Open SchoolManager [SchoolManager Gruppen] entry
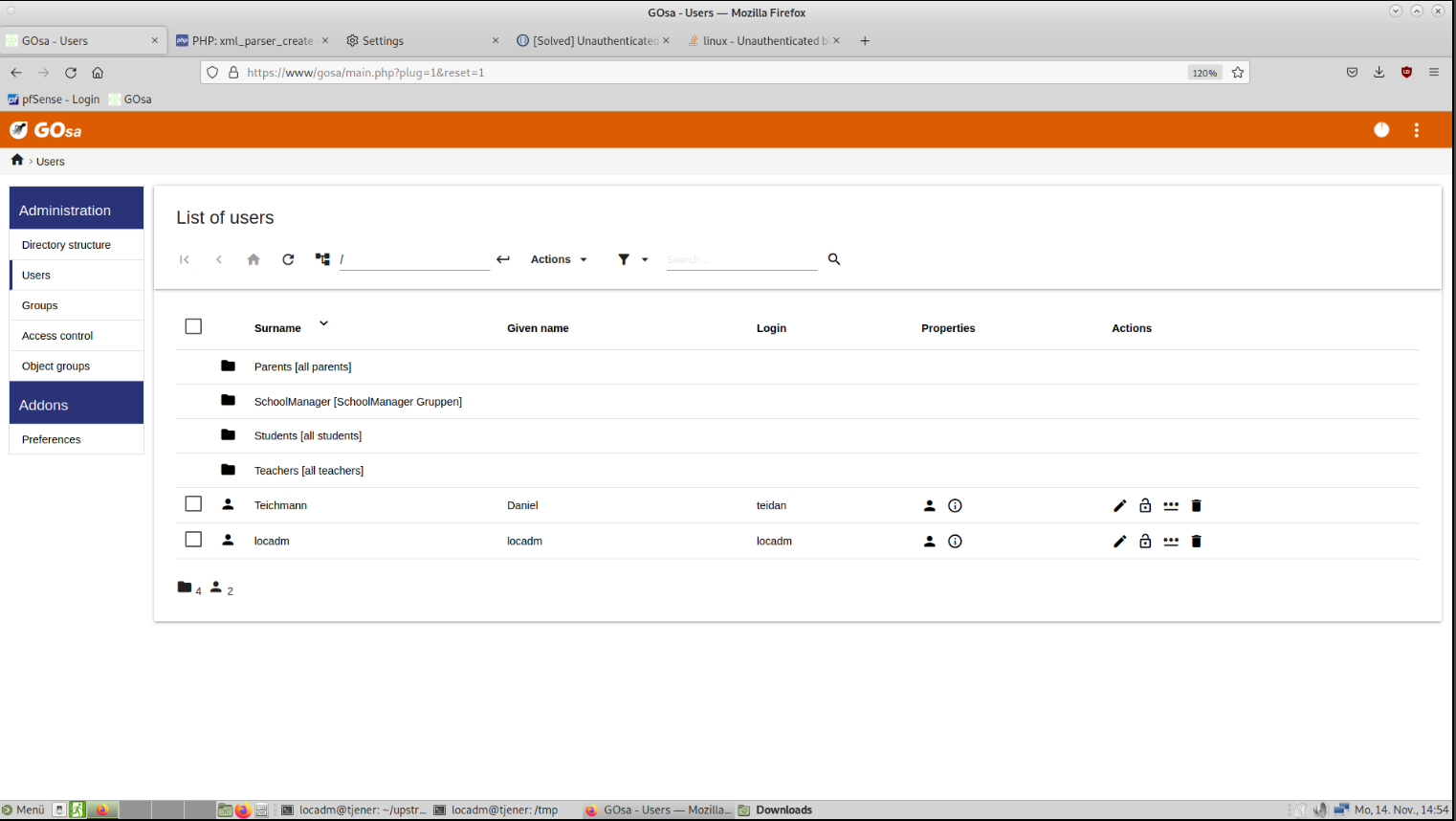 pyautogui.click(x=358, y=402)
